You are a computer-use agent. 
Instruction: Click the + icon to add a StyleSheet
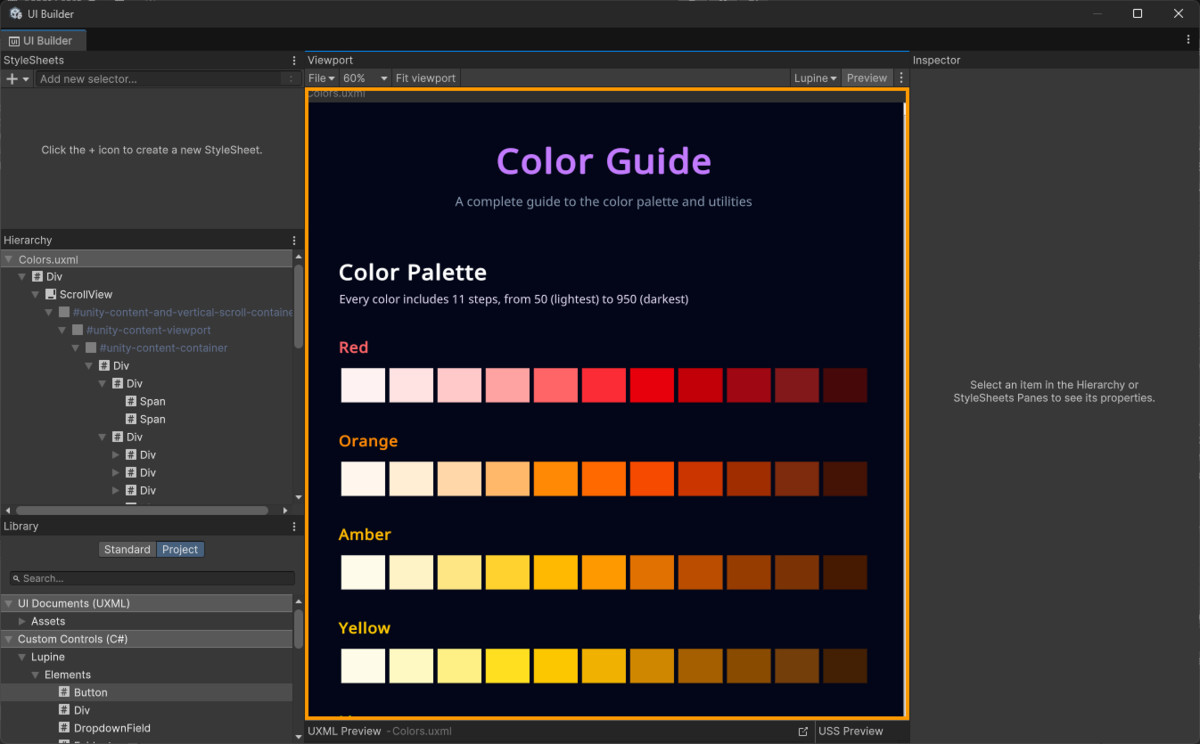pyautogui.click(x=10, y=78)
